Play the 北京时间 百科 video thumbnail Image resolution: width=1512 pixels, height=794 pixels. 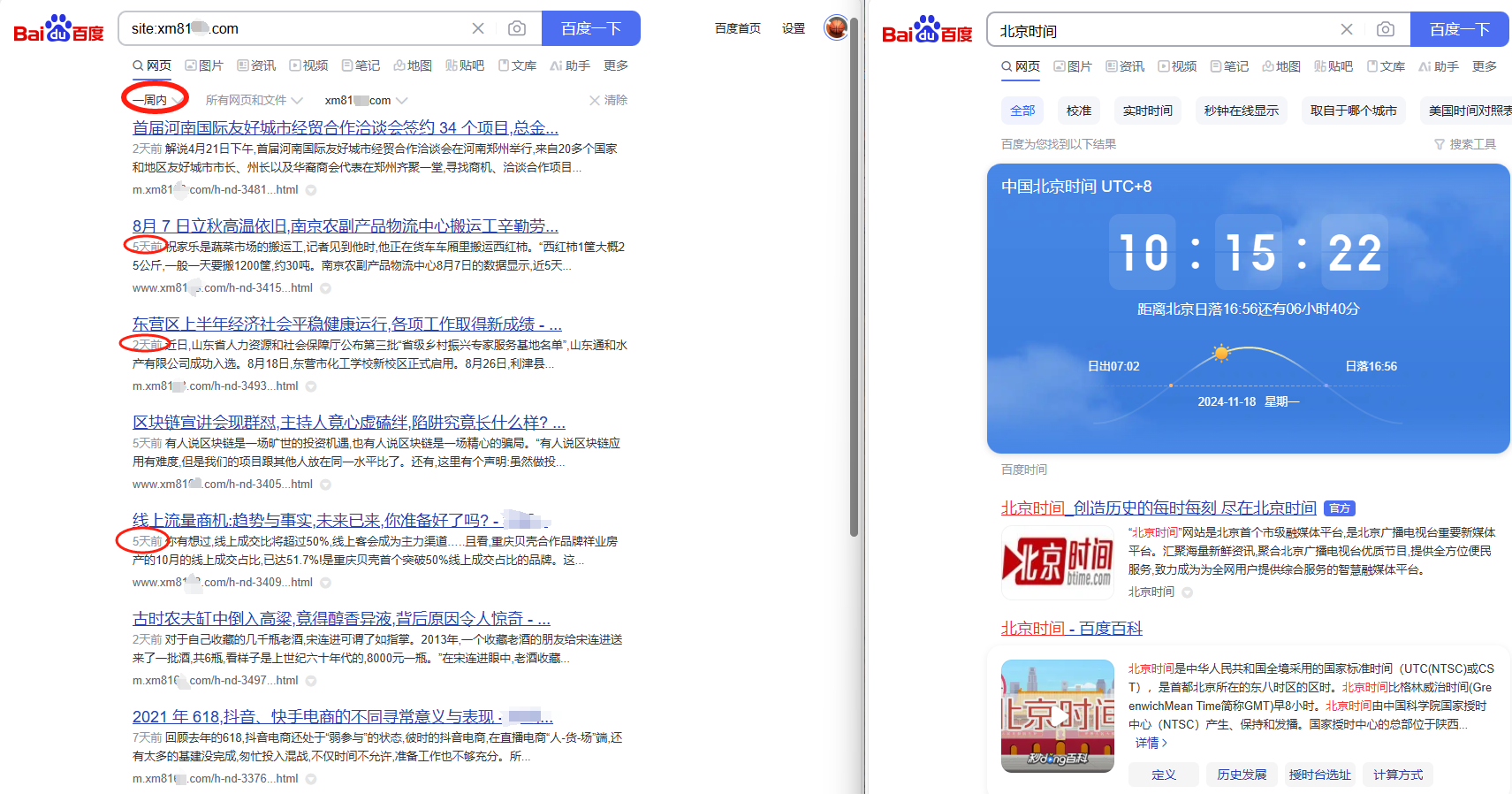(1058, 716)
